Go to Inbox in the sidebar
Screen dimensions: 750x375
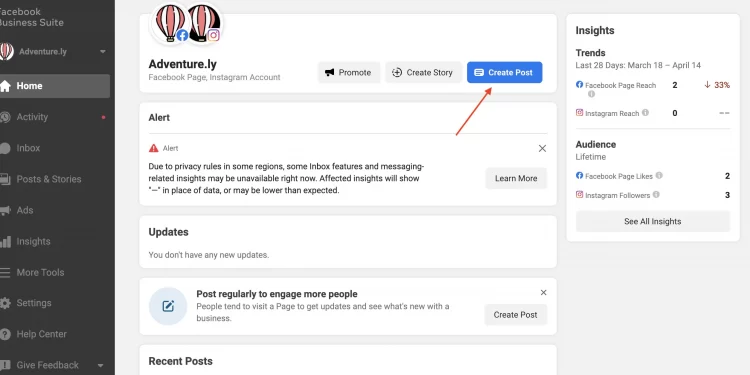click(54, 148)
